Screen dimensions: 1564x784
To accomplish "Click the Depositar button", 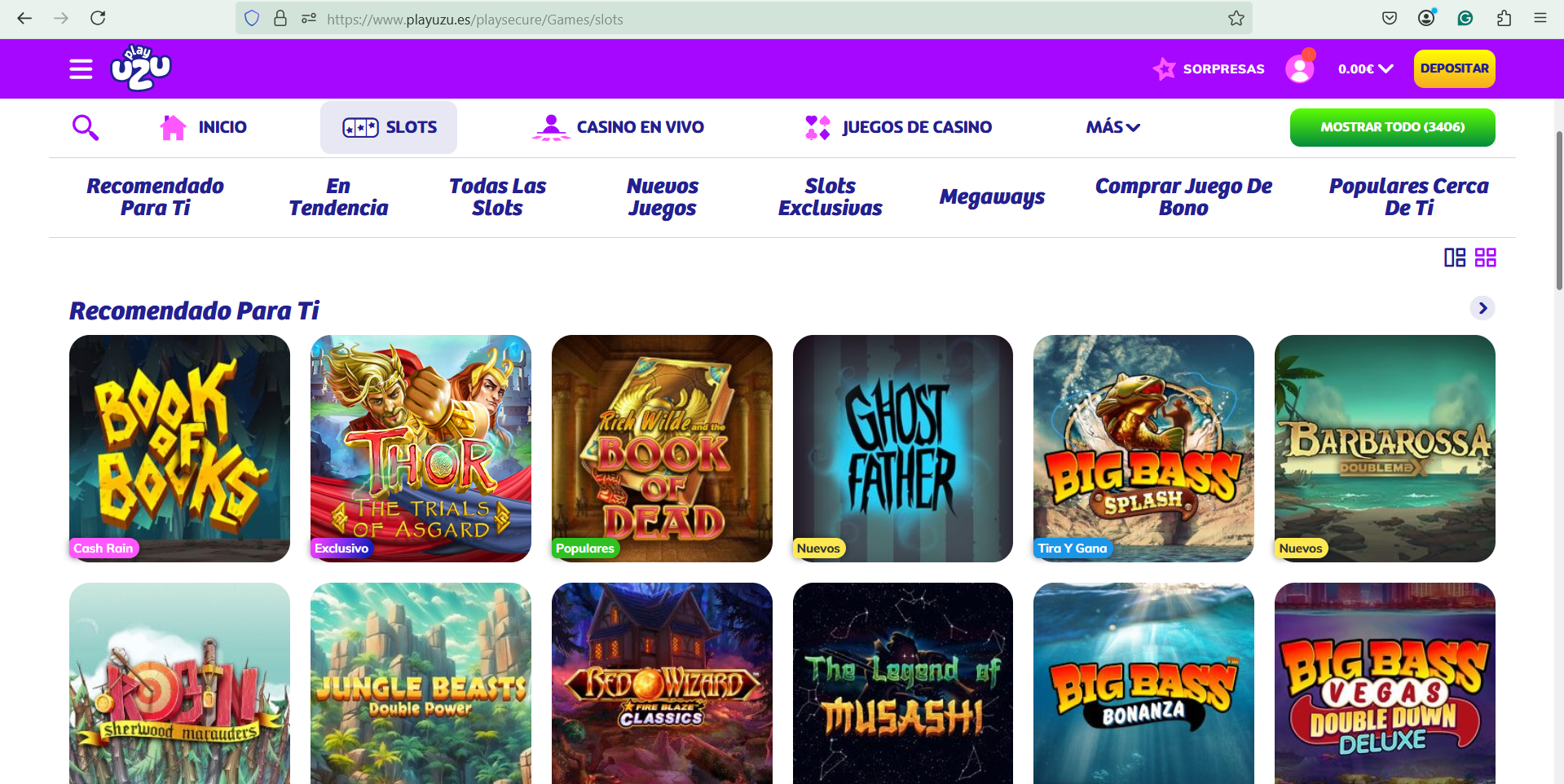I will pyautogui.click(x=1455, y=68).
